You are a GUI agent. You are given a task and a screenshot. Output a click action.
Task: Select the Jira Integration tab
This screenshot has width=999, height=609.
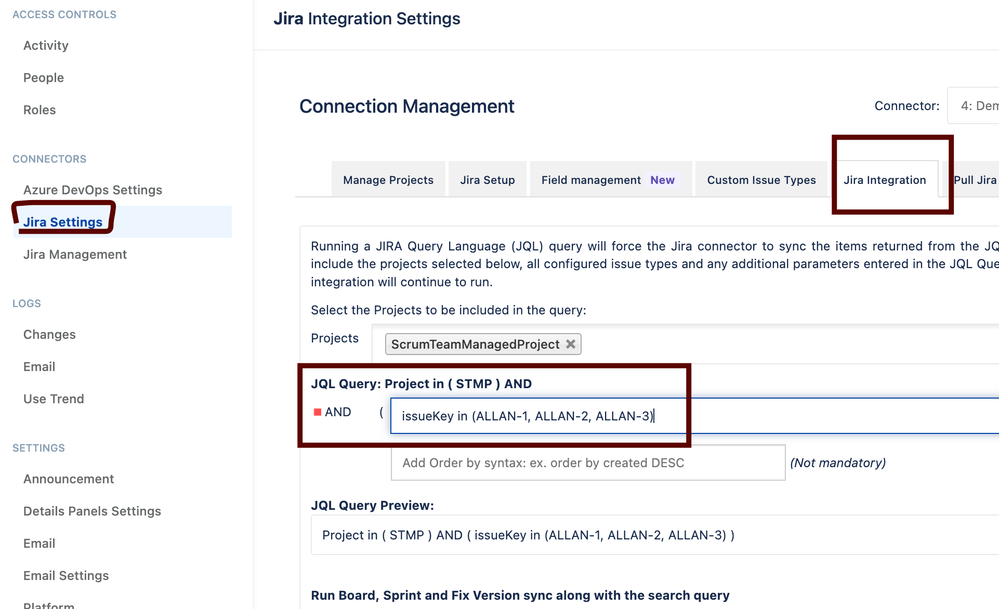pos(885,180)
